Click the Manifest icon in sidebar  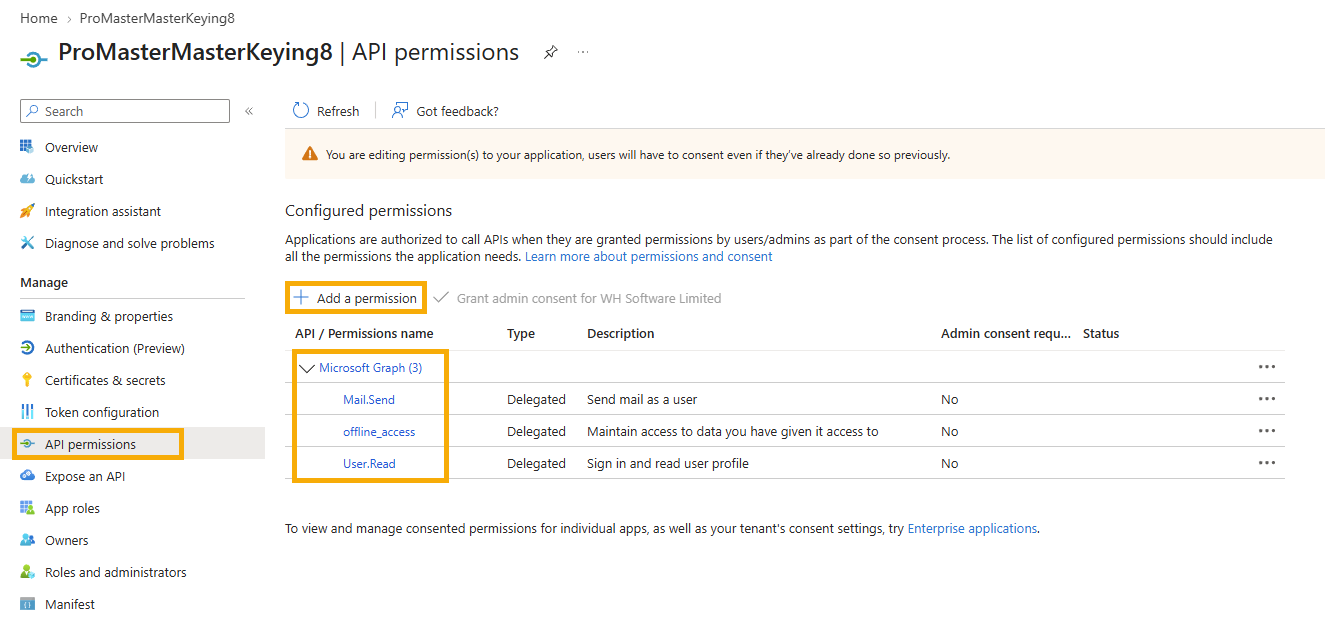click(x=27, y=604)
